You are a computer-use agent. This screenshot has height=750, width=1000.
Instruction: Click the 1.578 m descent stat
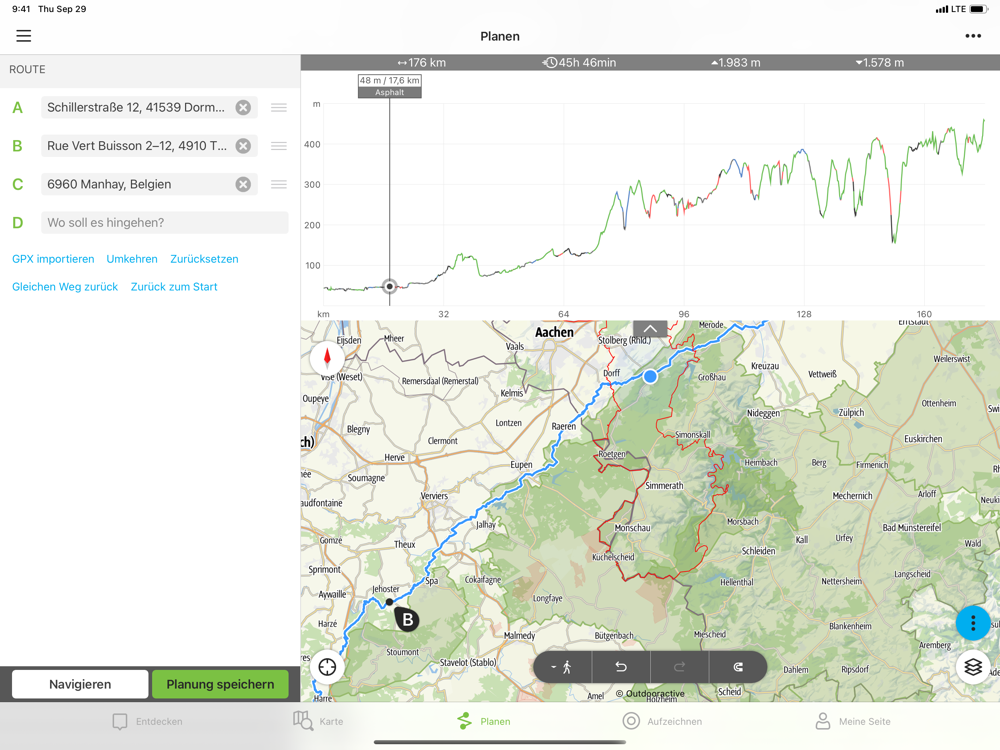879,62
